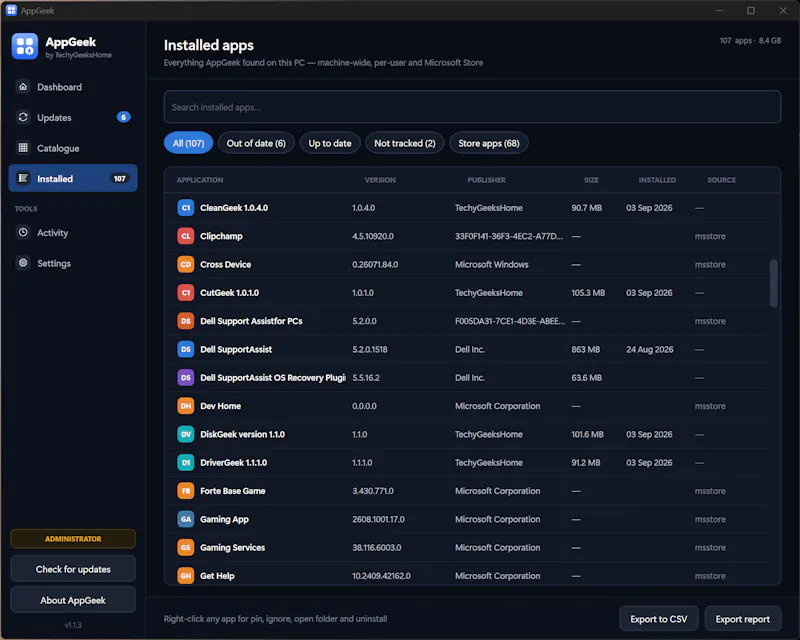Click the Forte Base Game FB icon
Screen dimensions: 800x640
(186, 491)
